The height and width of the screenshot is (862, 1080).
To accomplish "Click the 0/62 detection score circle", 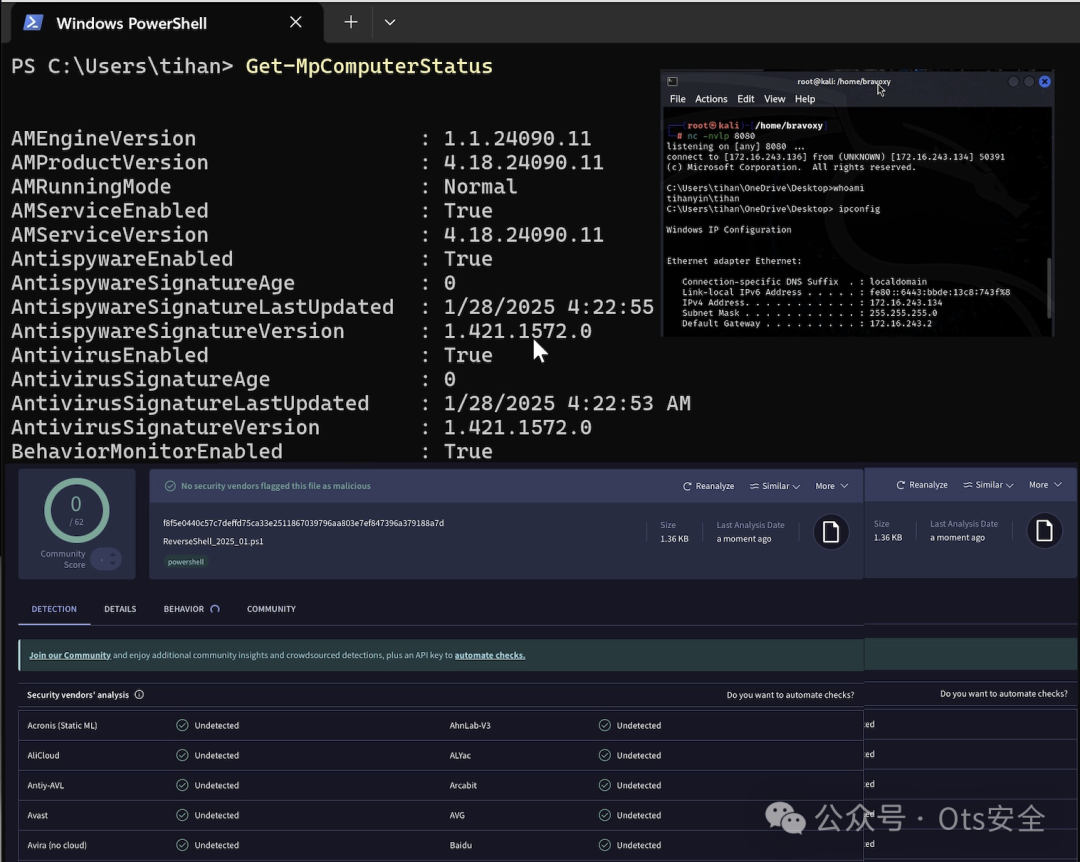I will point(76,511).
